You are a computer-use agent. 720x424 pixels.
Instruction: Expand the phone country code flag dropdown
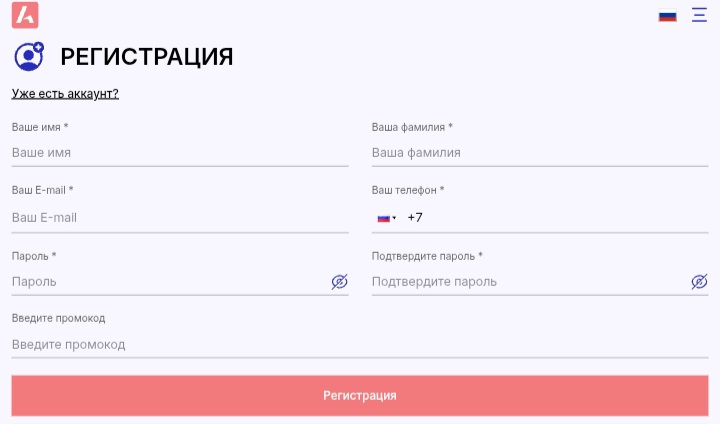386,218
